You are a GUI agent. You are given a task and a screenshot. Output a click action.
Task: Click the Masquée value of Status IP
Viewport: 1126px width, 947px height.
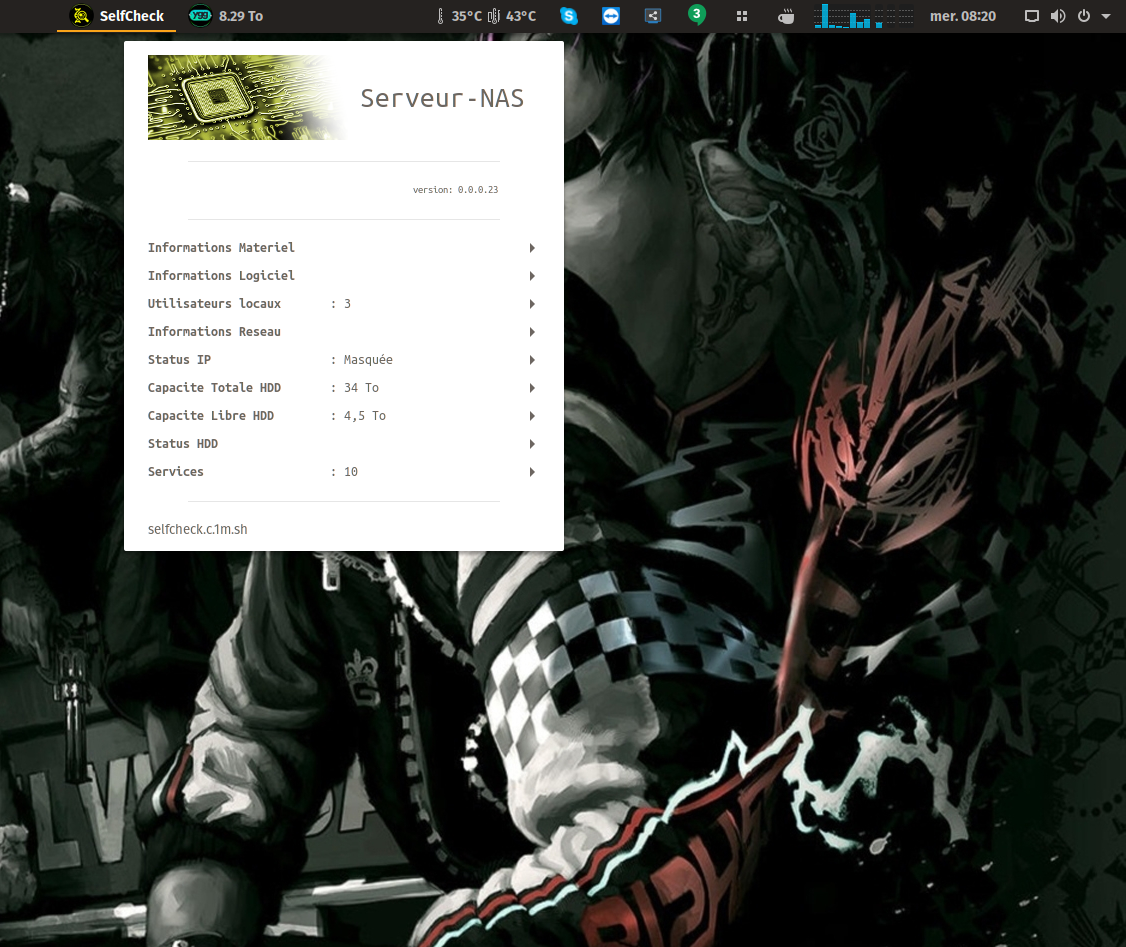coord(368,360)
